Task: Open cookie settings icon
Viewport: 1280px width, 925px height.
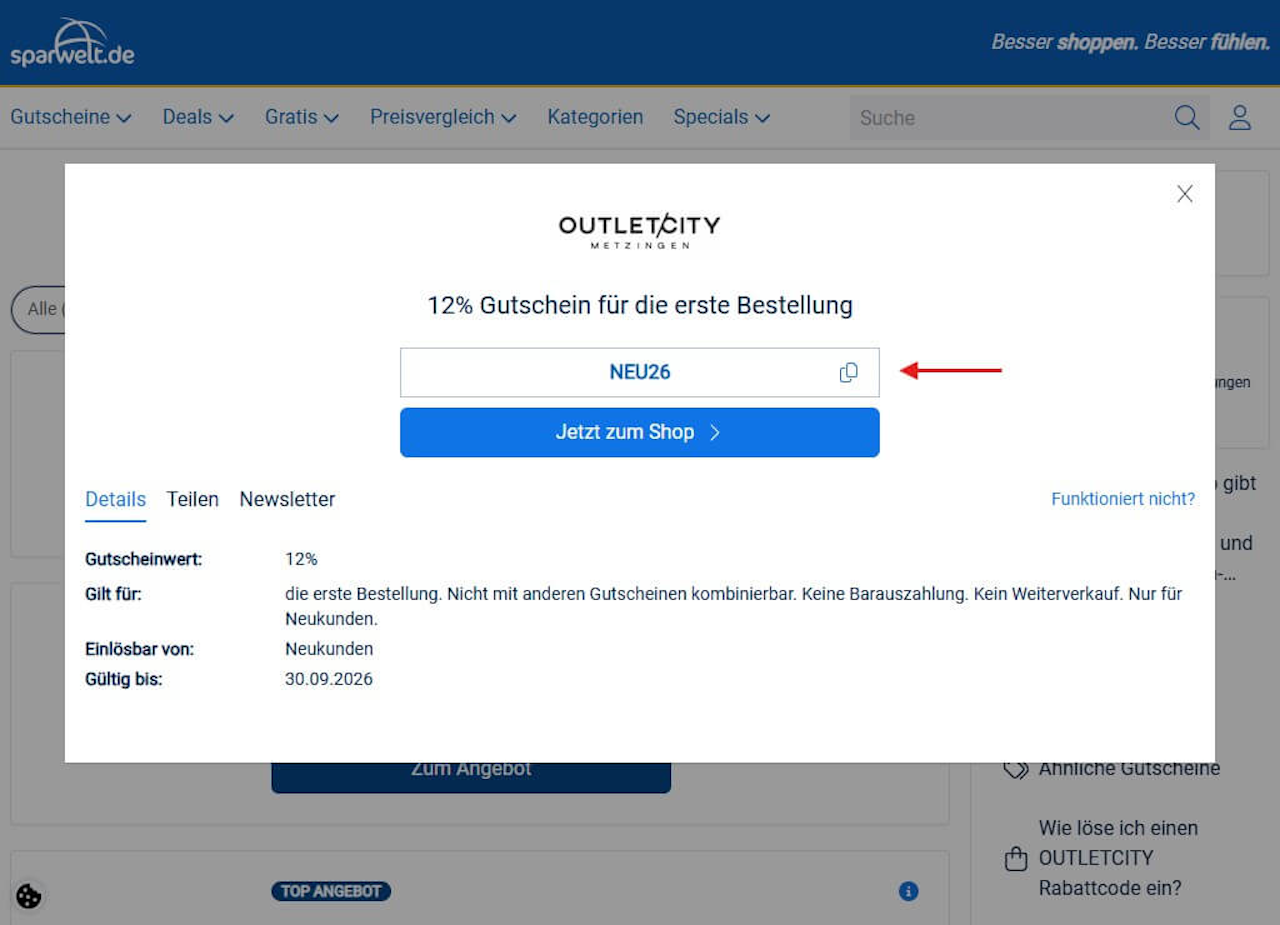Action: [x=29, y=896]
